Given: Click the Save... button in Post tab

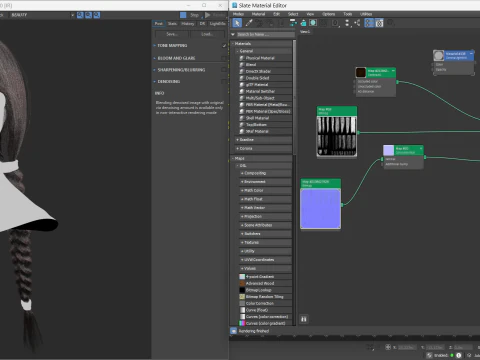Looking at the screenshot, I should click(x=172, y=34).
